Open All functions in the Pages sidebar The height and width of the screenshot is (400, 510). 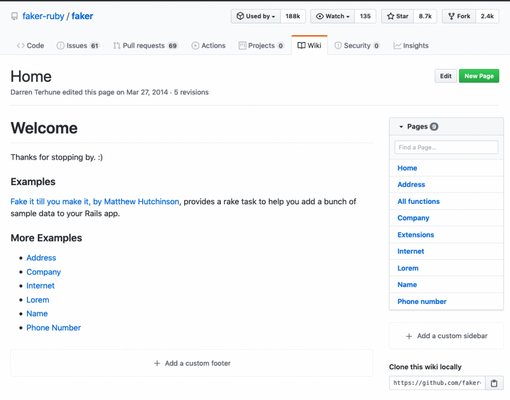coord(419,201)
